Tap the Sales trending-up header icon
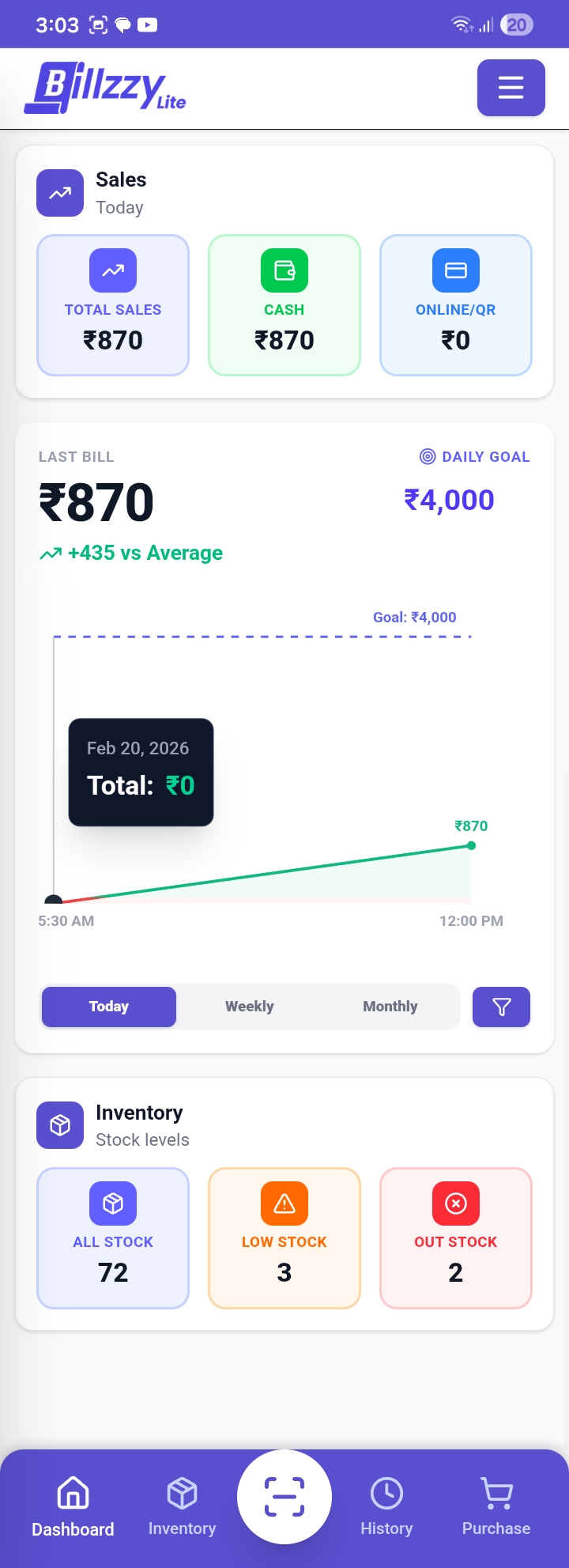The width and height of the screenshot is (569, 1568). point(60,193)
